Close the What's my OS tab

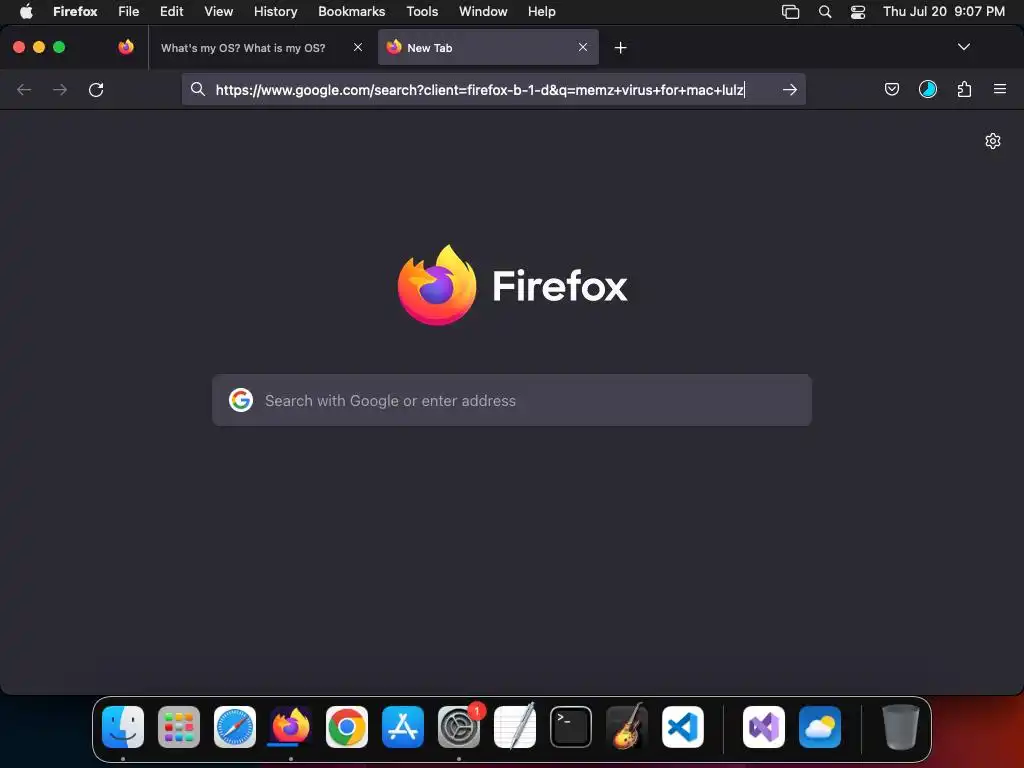[358, 47]
